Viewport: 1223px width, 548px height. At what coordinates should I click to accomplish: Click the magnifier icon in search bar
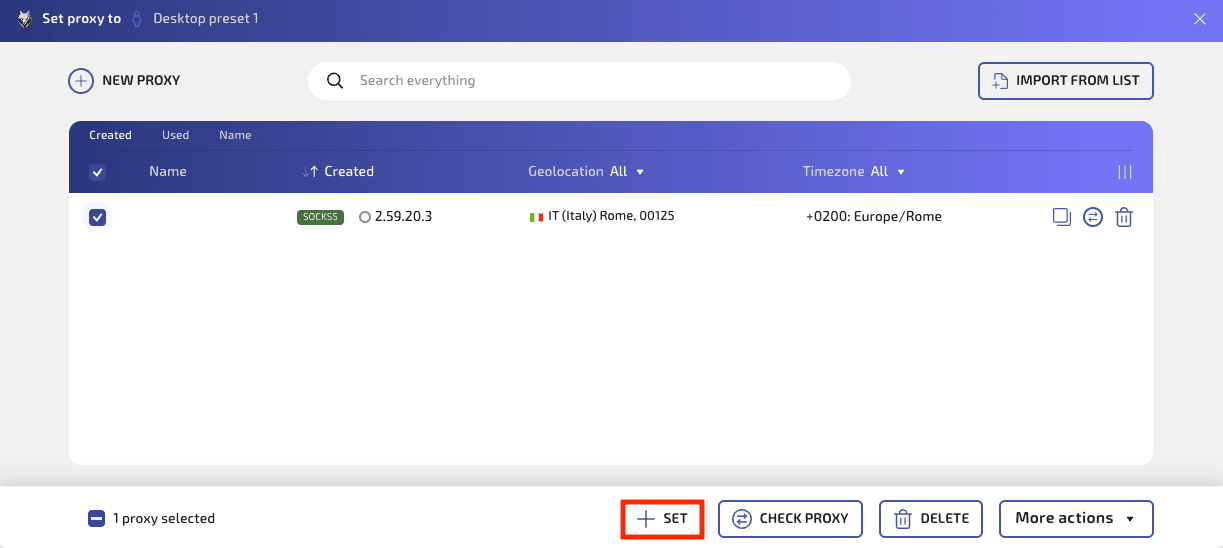336,80
